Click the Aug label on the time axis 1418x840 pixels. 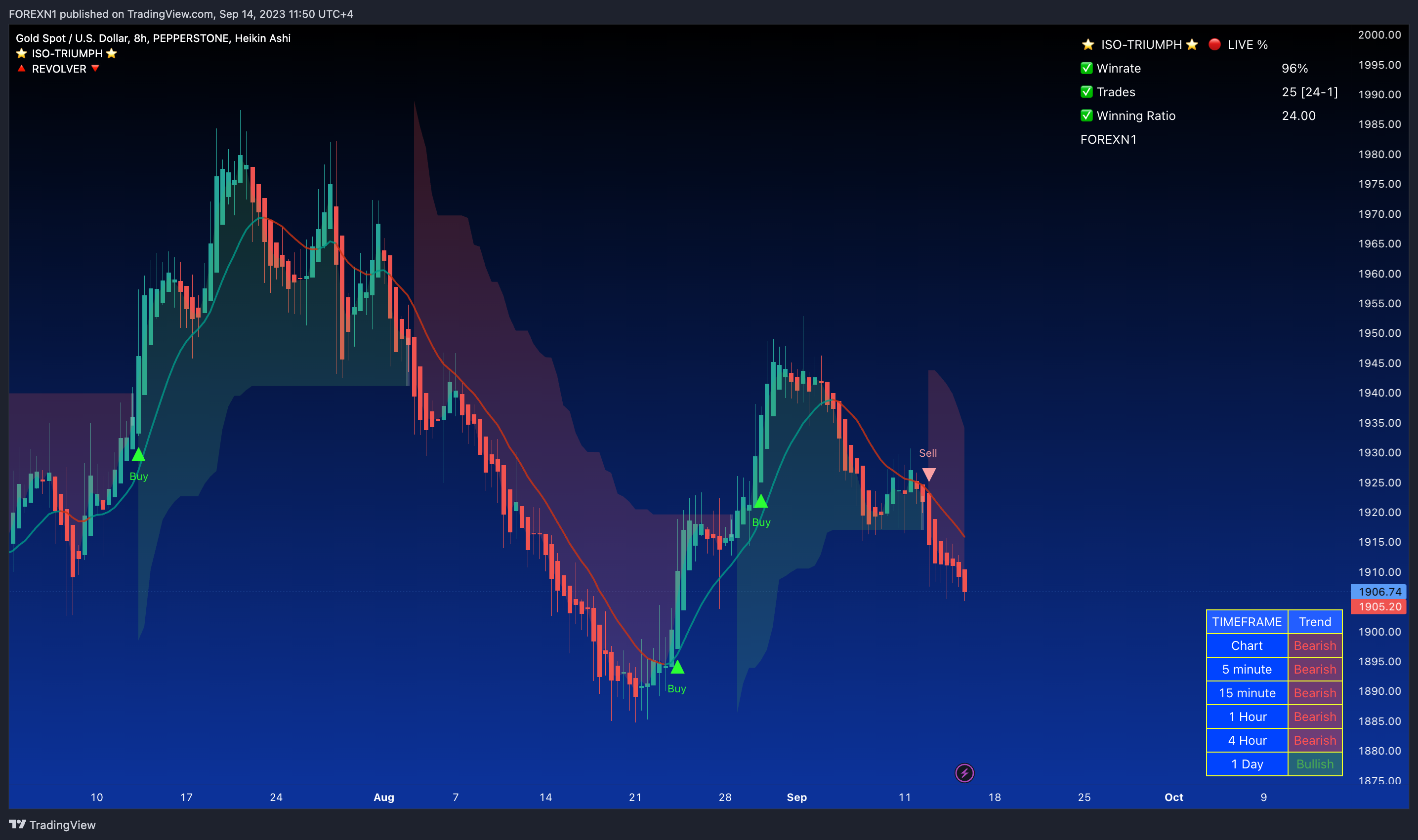(x=383, y=797)
